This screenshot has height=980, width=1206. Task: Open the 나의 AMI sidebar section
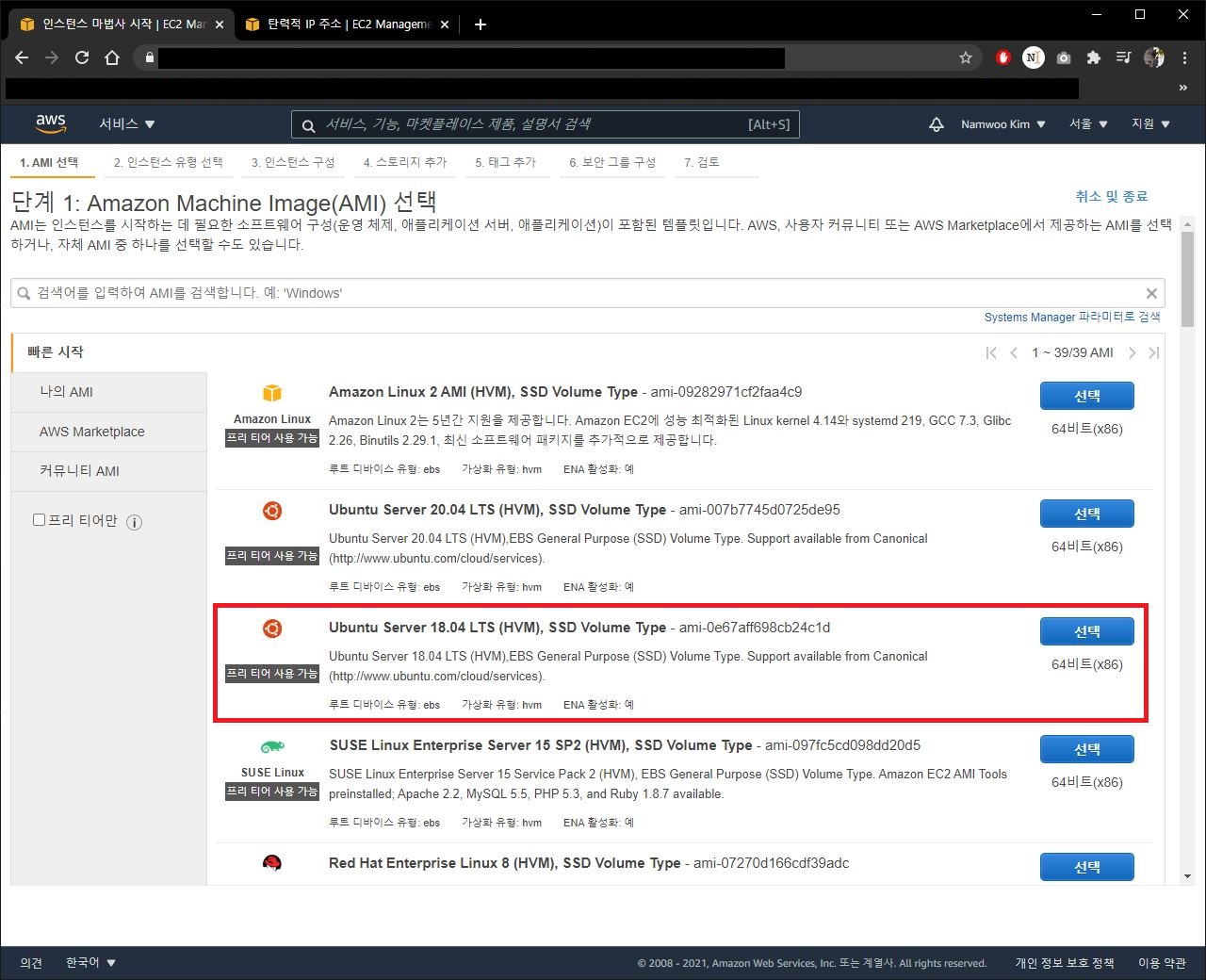tap(108, 392)
